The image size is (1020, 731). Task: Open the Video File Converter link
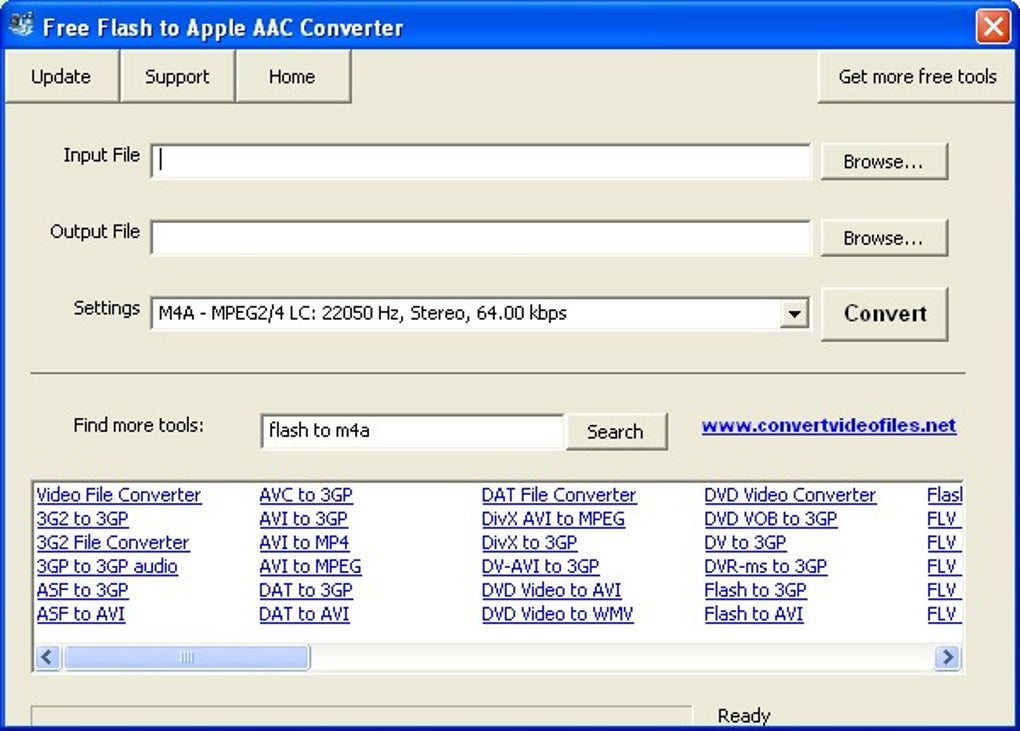119,495
